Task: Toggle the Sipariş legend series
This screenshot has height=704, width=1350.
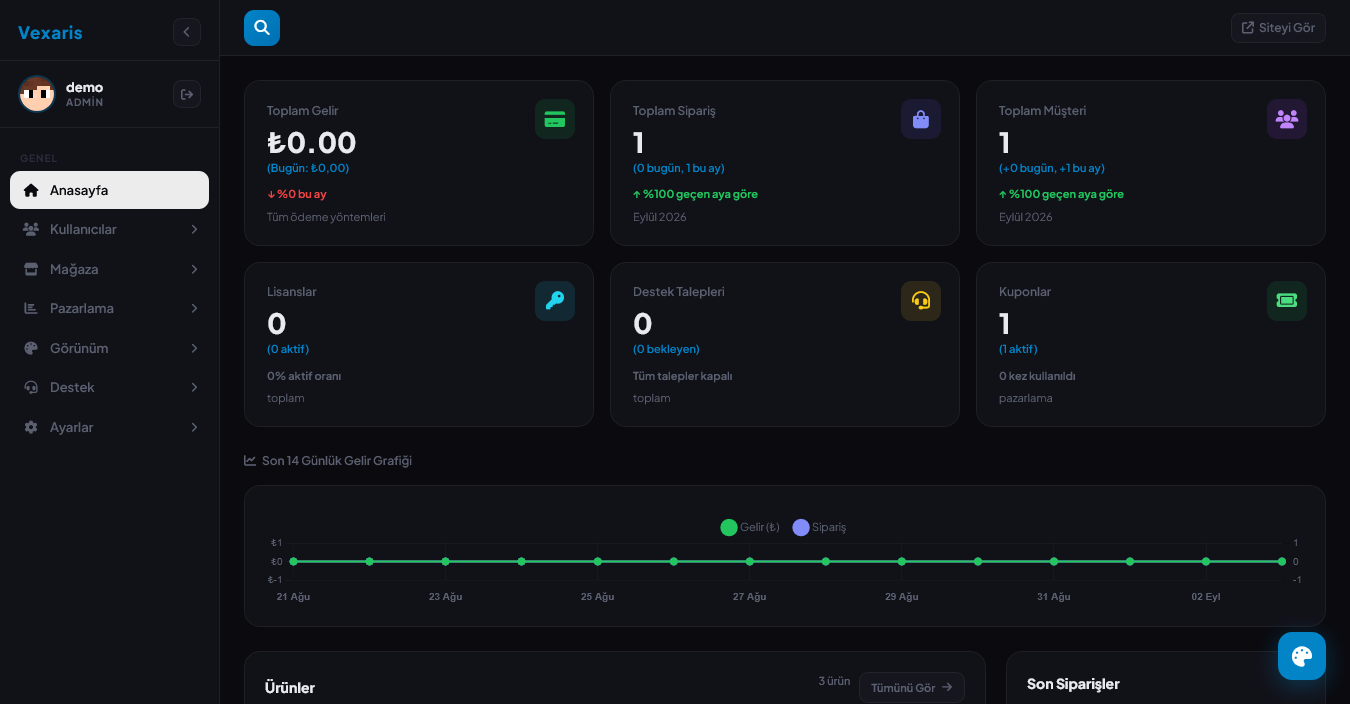Action: pyautogui.click(x=819, y=527)
